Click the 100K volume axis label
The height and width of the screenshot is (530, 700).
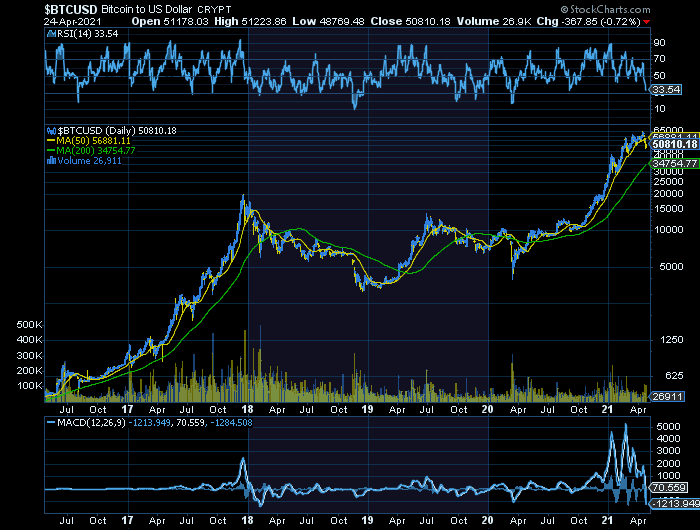click(29, 385)
